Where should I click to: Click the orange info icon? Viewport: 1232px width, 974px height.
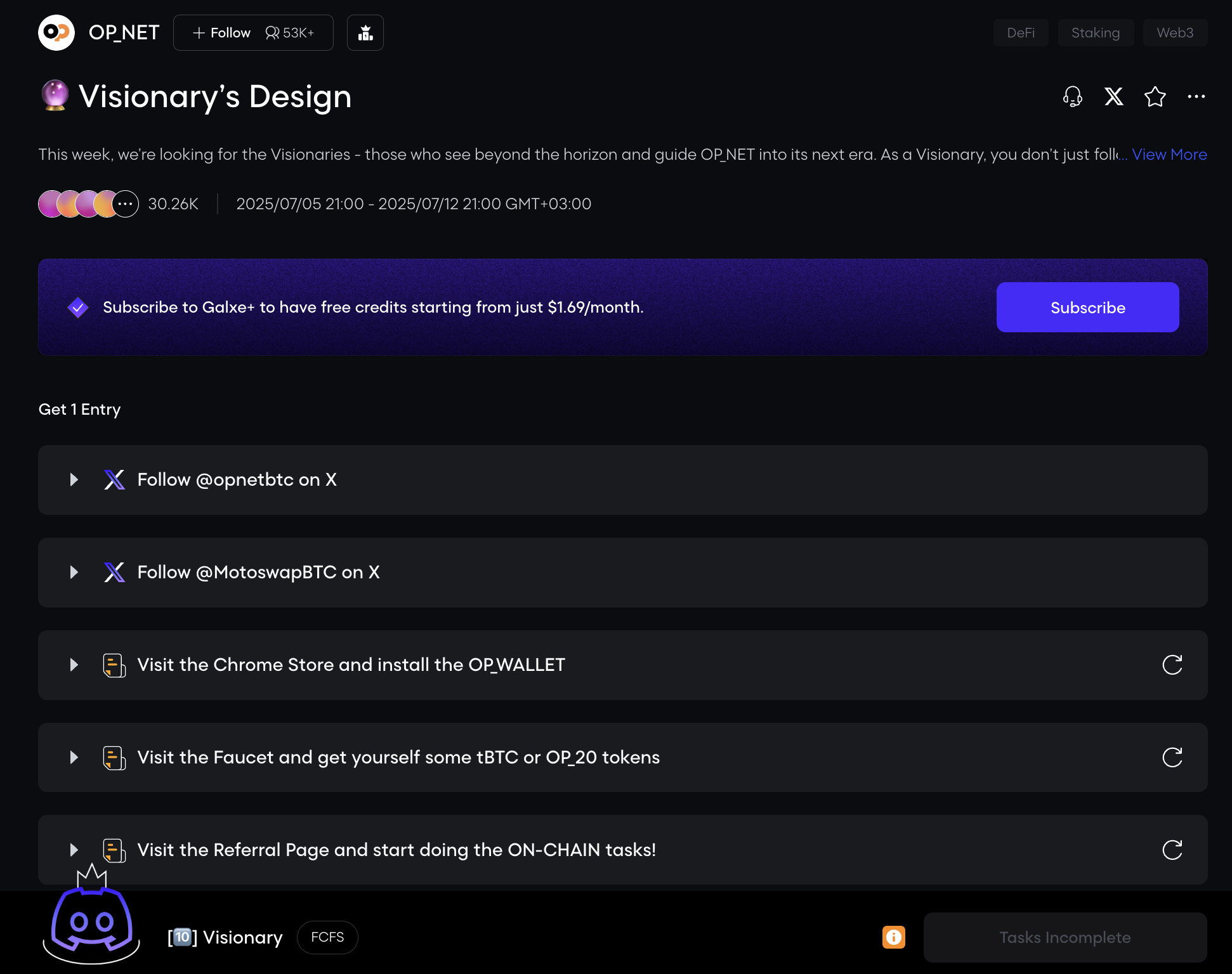pos(893,937)
